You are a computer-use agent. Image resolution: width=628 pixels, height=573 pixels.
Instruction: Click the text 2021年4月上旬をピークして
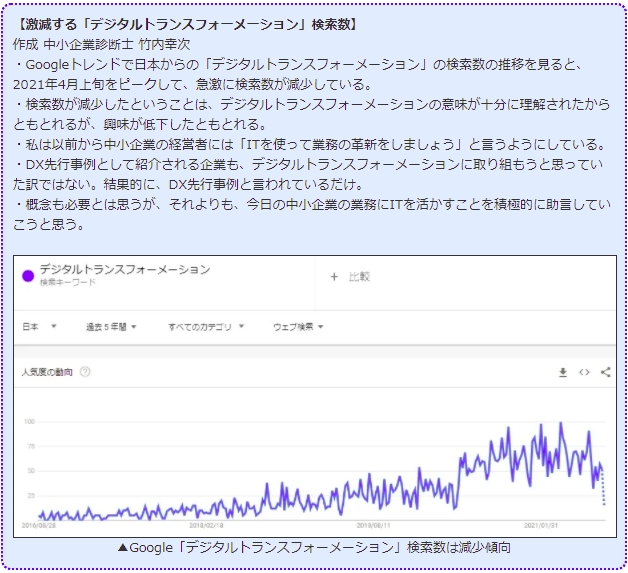(x=98, y=84)
